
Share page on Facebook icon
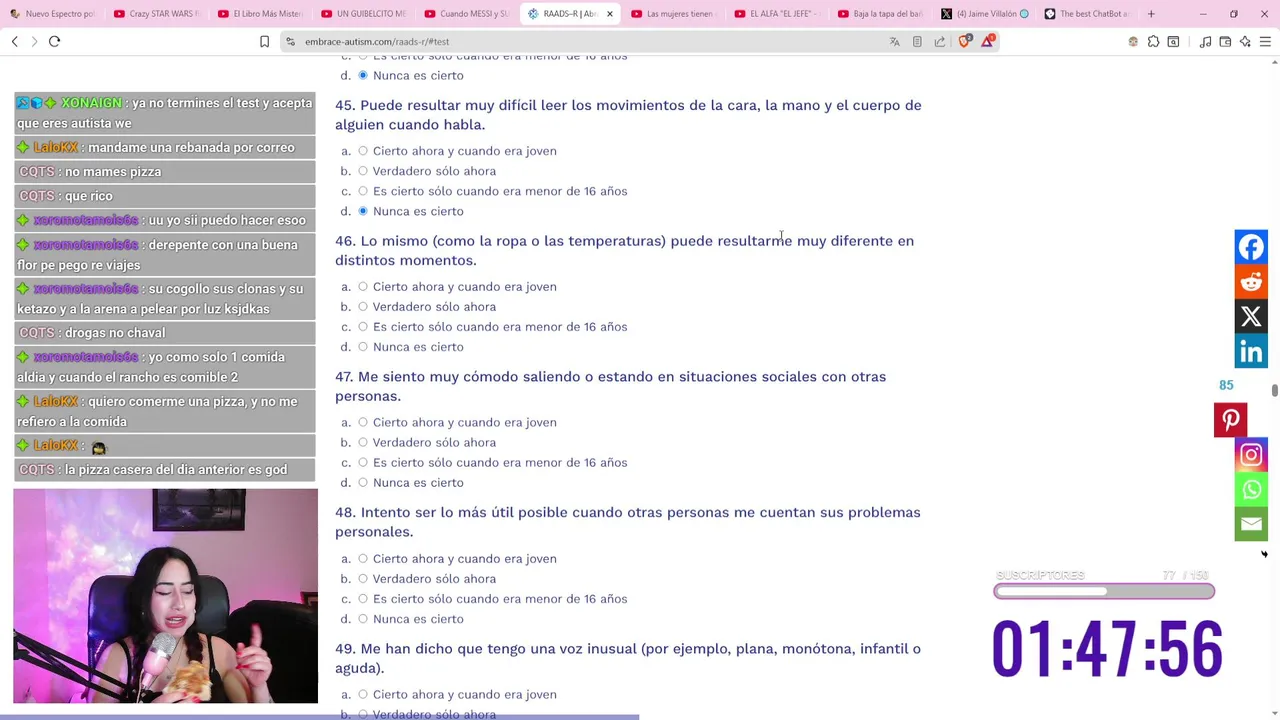(1251, 247)
